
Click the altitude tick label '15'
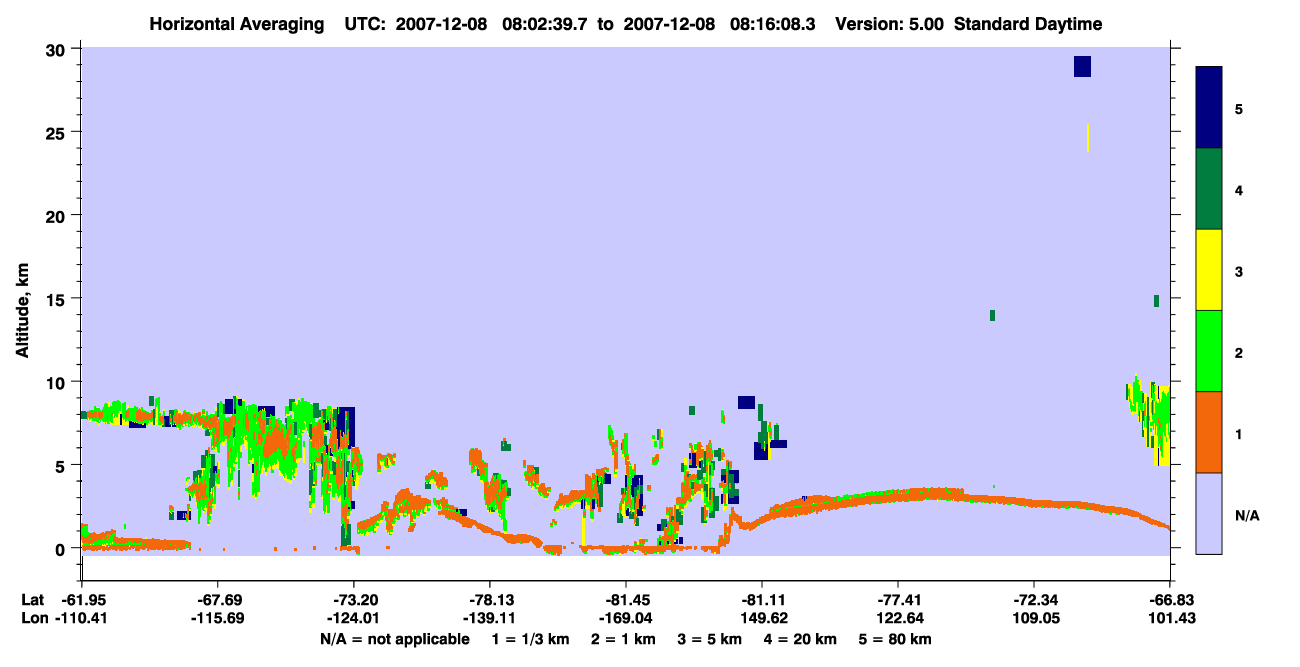pyautogui.click(x=58, y=299)
